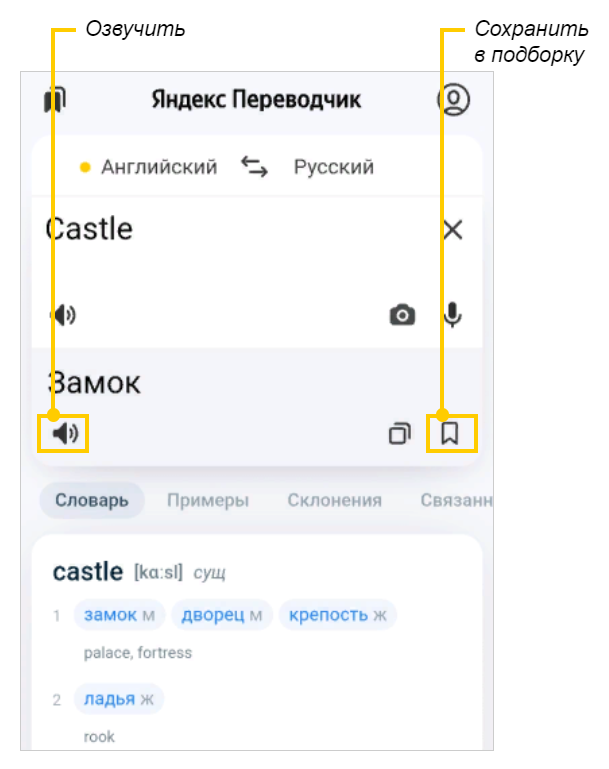Screen dimensions: 609x769
Task: Open the Склонения tab
Action: [x=334, y=500]
